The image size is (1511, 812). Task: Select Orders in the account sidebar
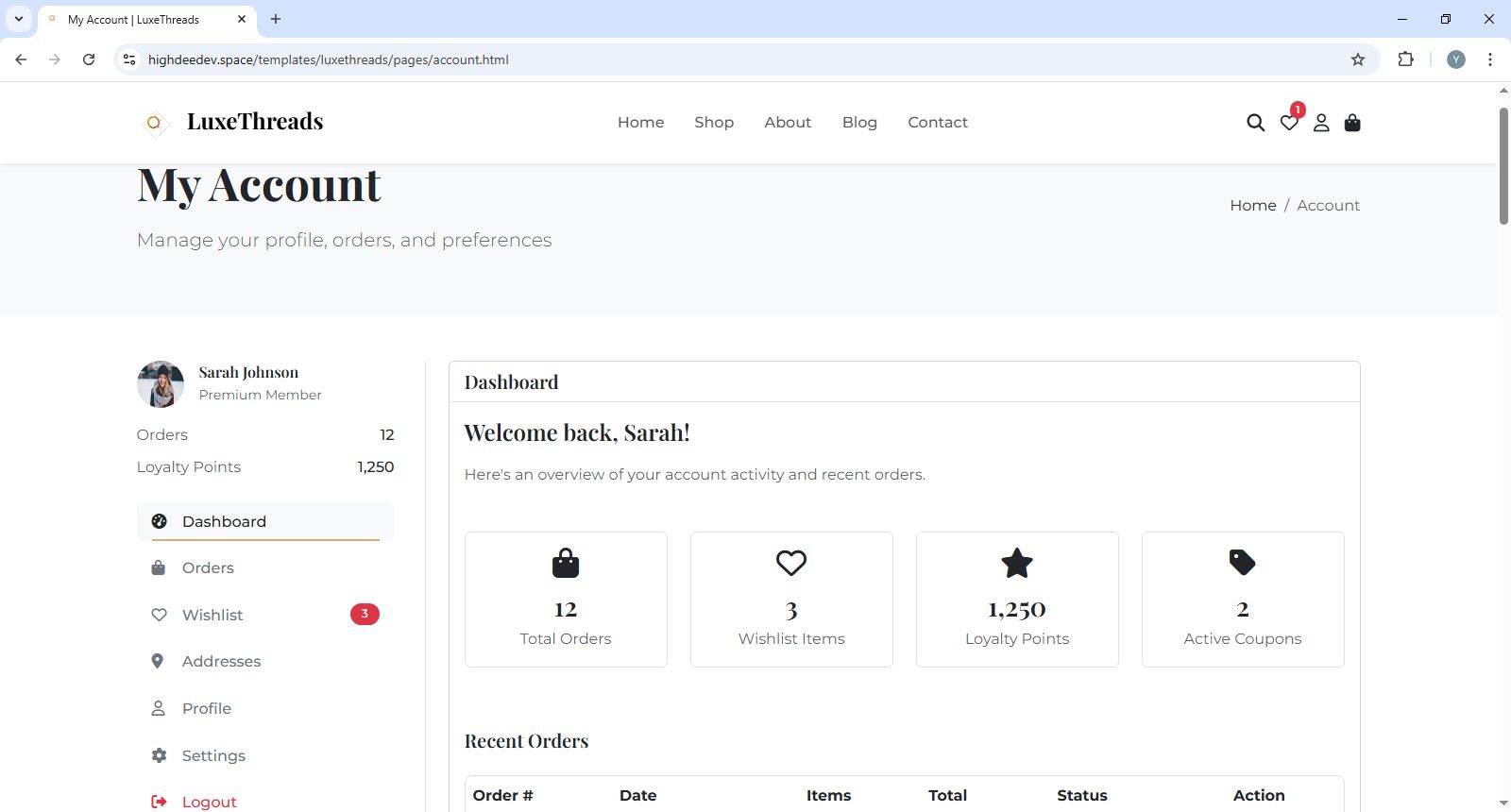coord(208,567)
